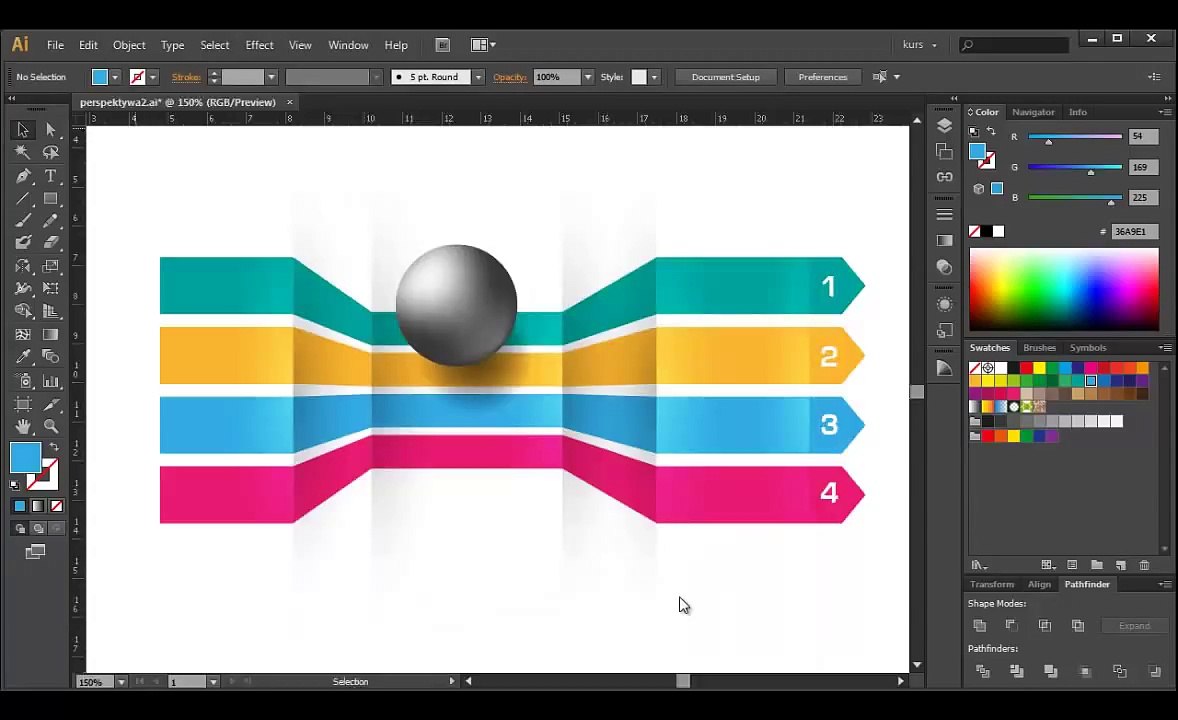Click the search field in the top bar

pyautogui.click(x=1014, y=45)
